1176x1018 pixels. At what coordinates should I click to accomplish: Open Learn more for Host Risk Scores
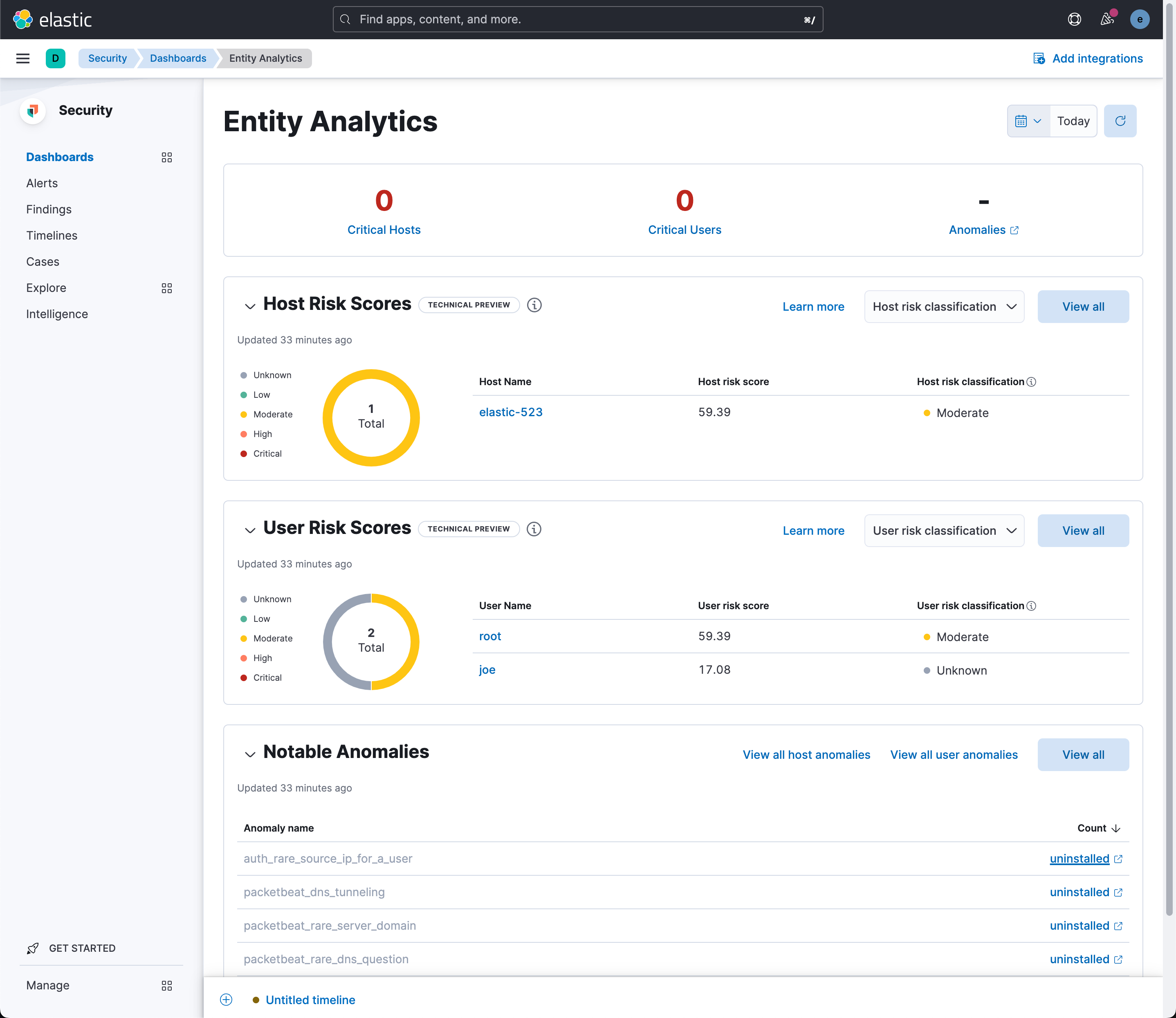click(x=813, y=307)
